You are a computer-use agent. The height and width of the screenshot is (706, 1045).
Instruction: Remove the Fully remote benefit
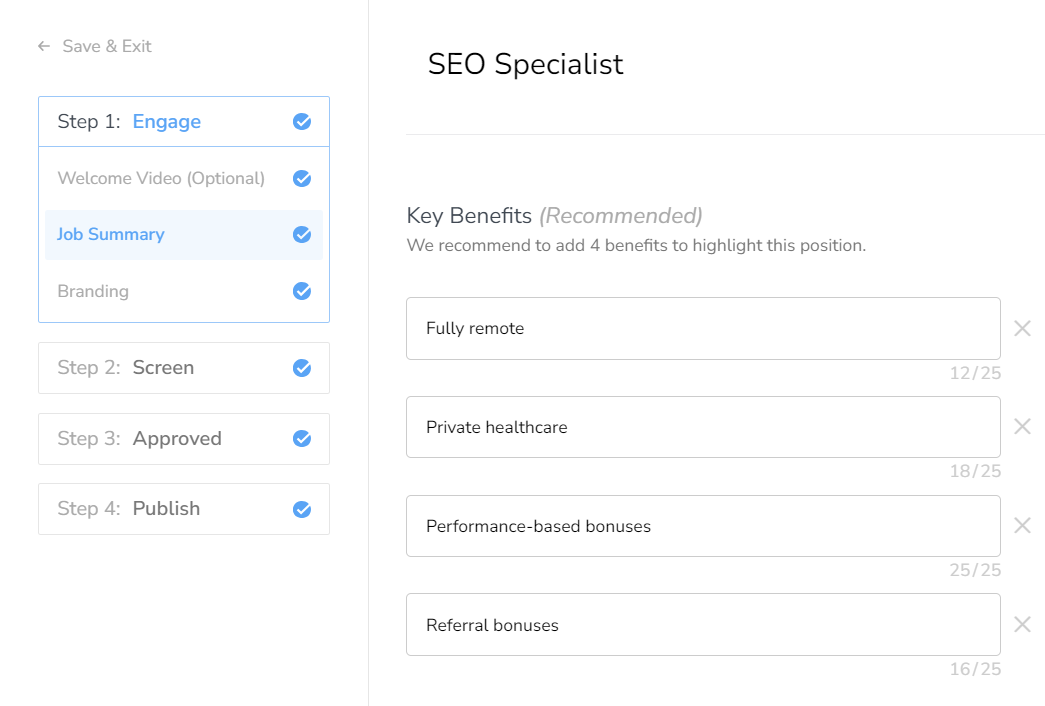point(1022,328)
